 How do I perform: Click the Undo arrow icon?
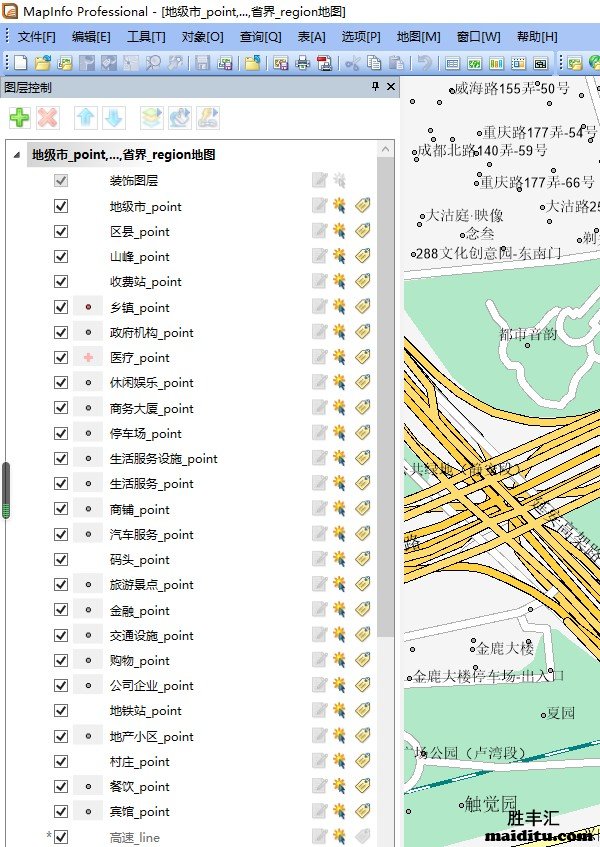coord(424,63)
